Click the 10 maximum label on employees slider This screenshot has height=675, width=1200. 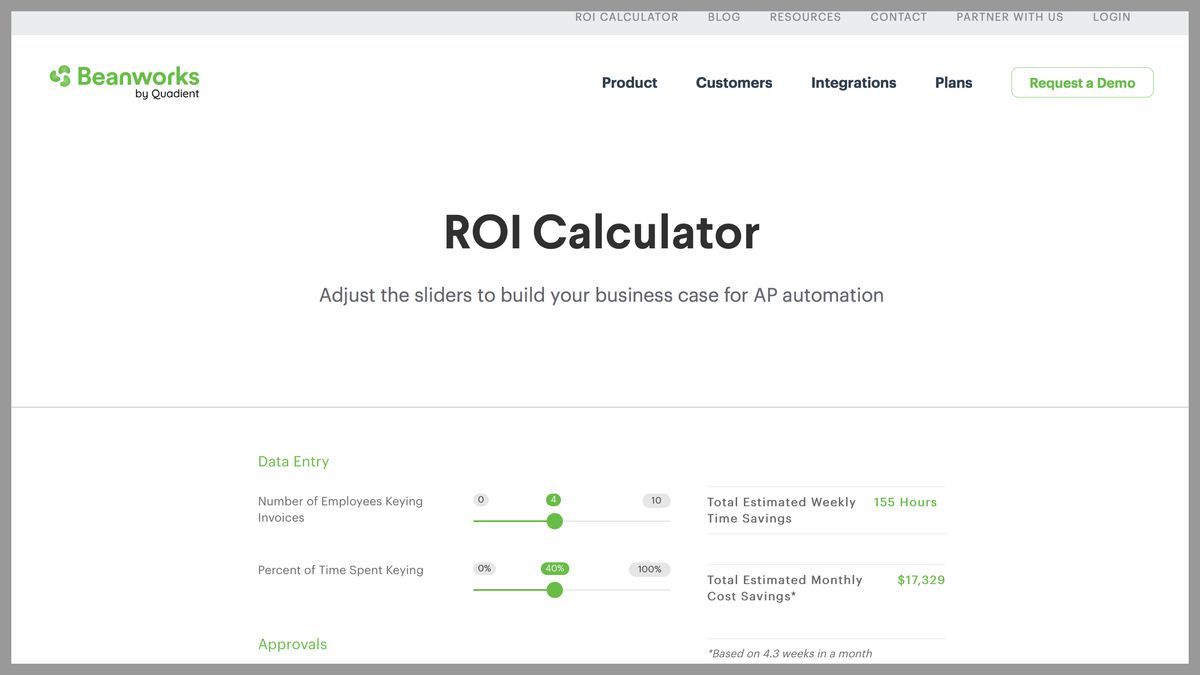point(656,500)
